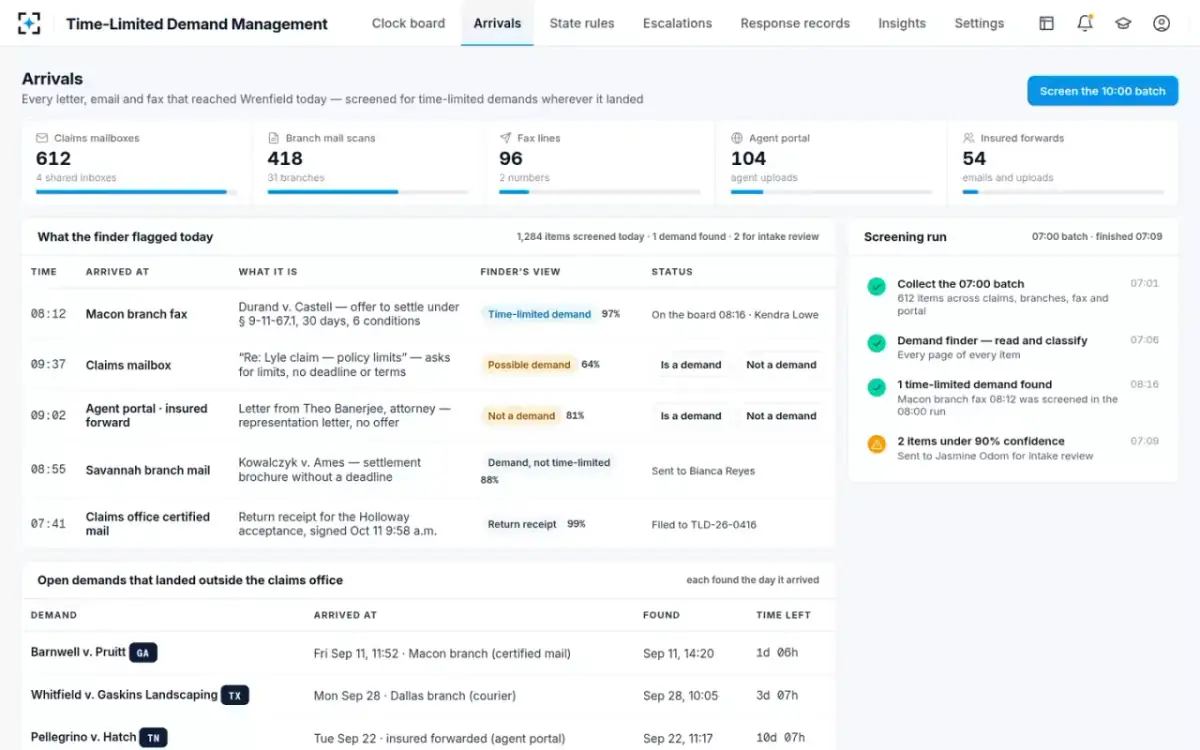Select the Arrivals tab
Image resolution: width=1200 pixels, height=750 pixels.
[x=497, y=23]
